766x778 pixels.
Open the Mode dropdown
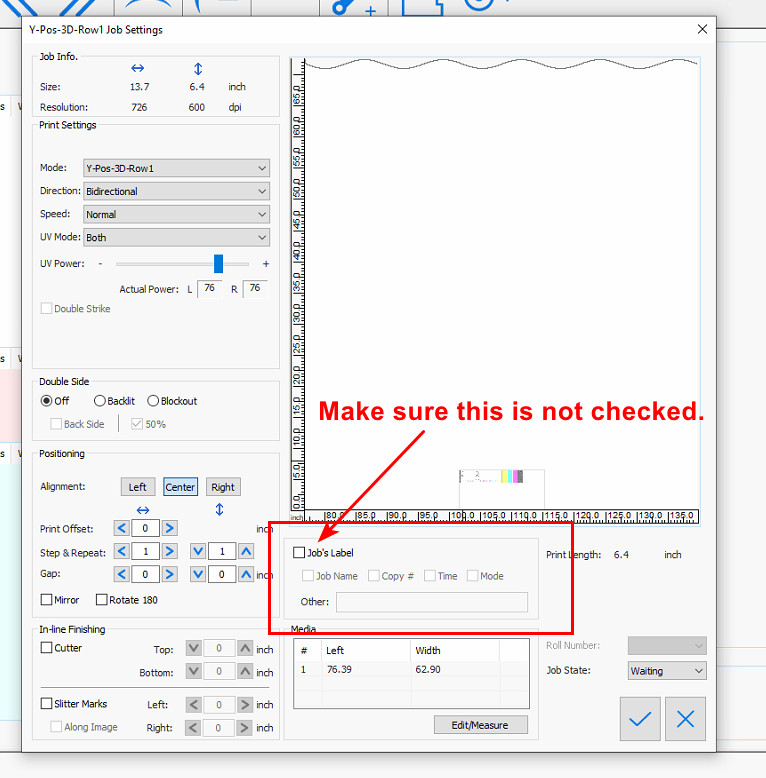click(x=177, y=168)
